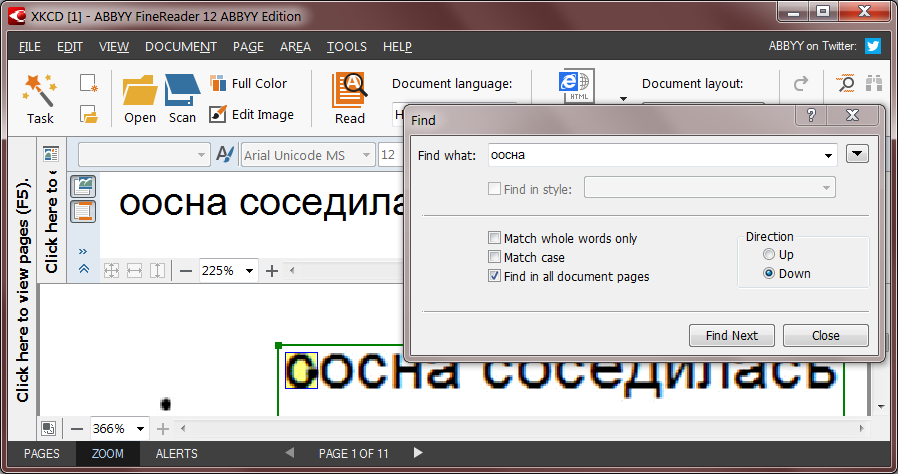Screen dimensions: 898x474
Task: Click the font size 12 field
Action: tap(392, 155)
